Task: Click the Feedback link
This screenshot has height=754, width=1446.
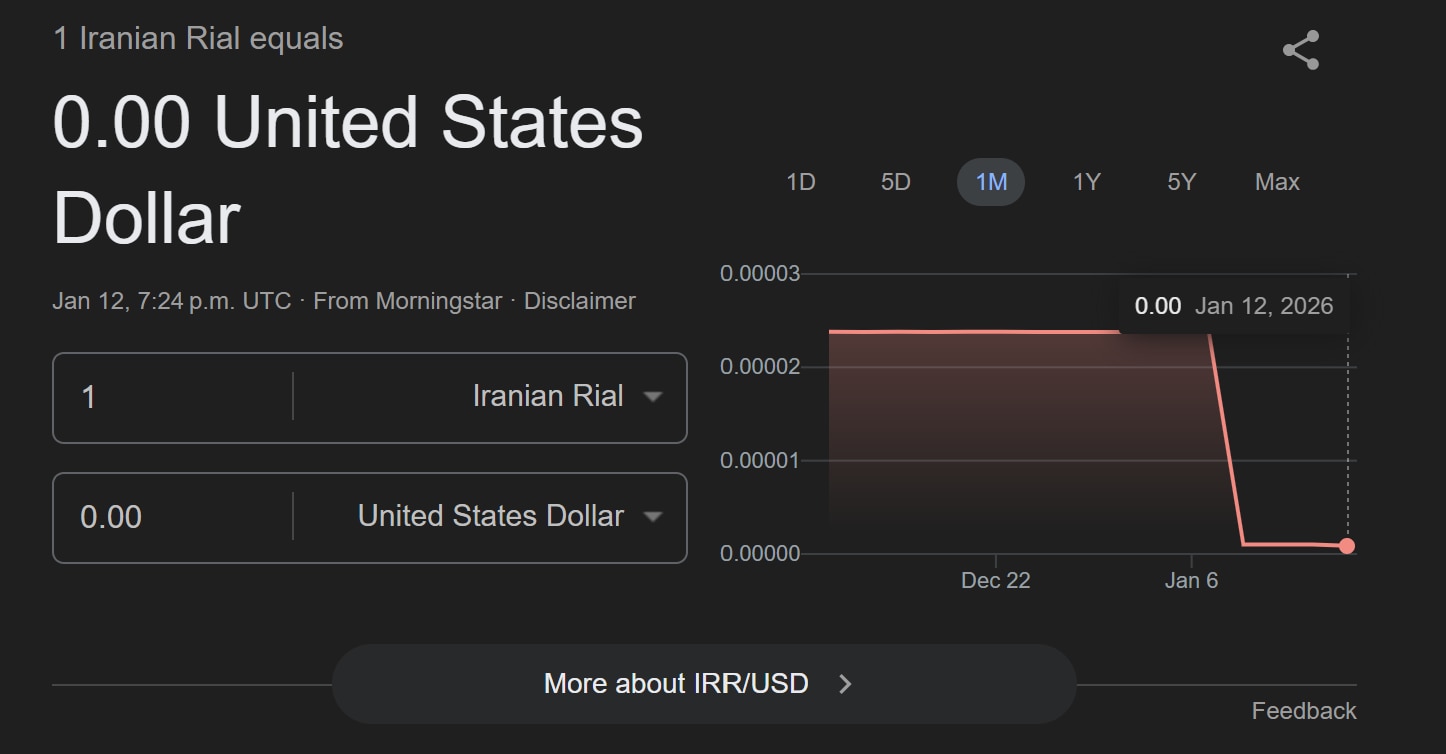Action: 1303,711
